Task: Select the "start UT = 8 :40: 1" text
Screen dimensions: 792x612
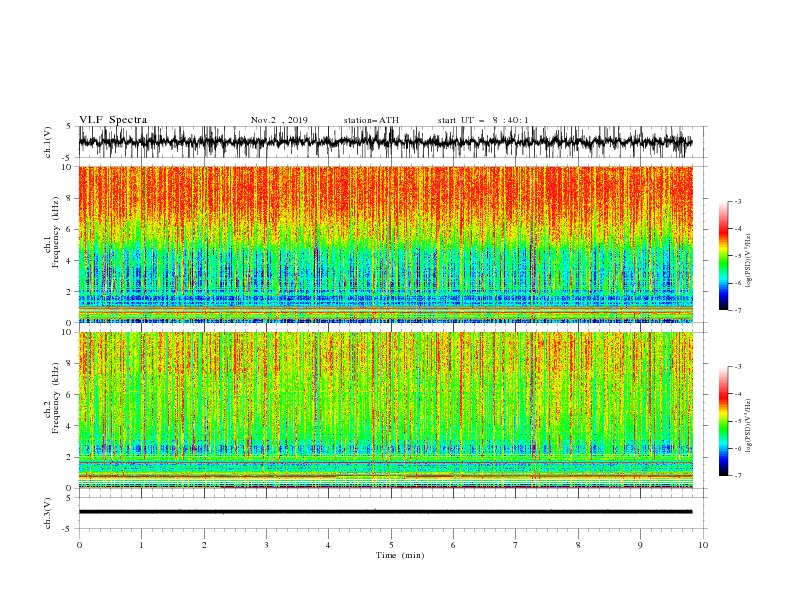Action: pos(483,120)
